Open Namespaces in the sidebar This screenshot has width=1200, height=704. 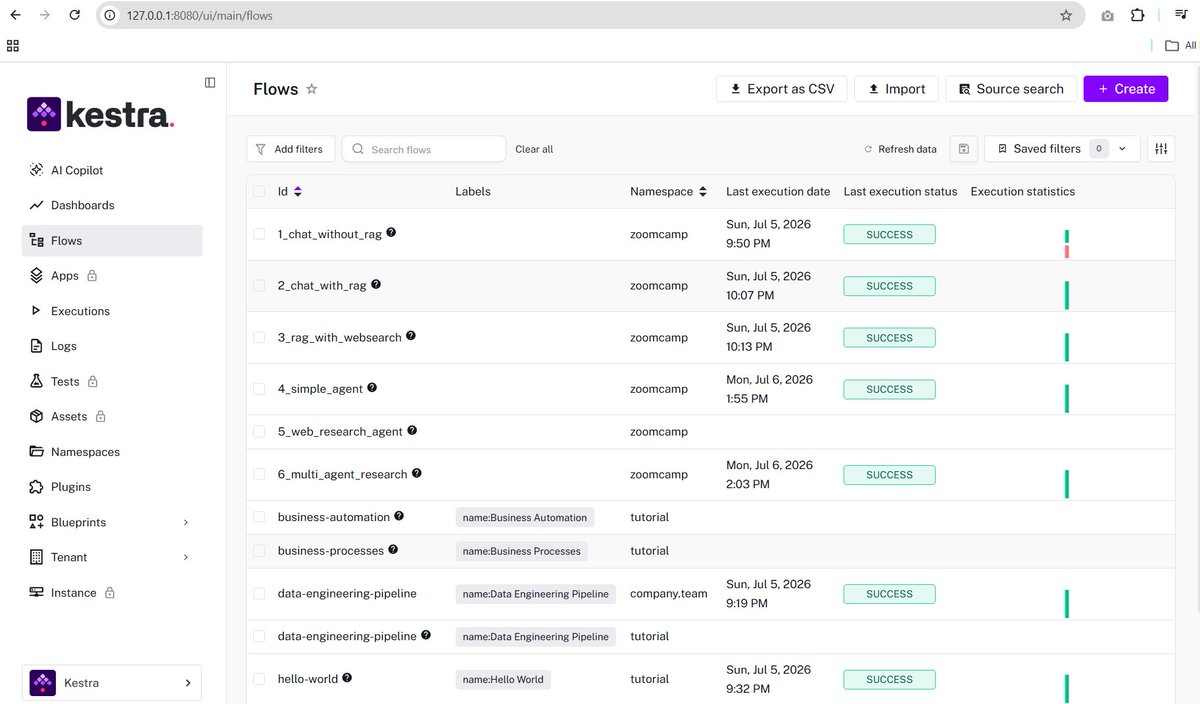click(x=112, y=452)
